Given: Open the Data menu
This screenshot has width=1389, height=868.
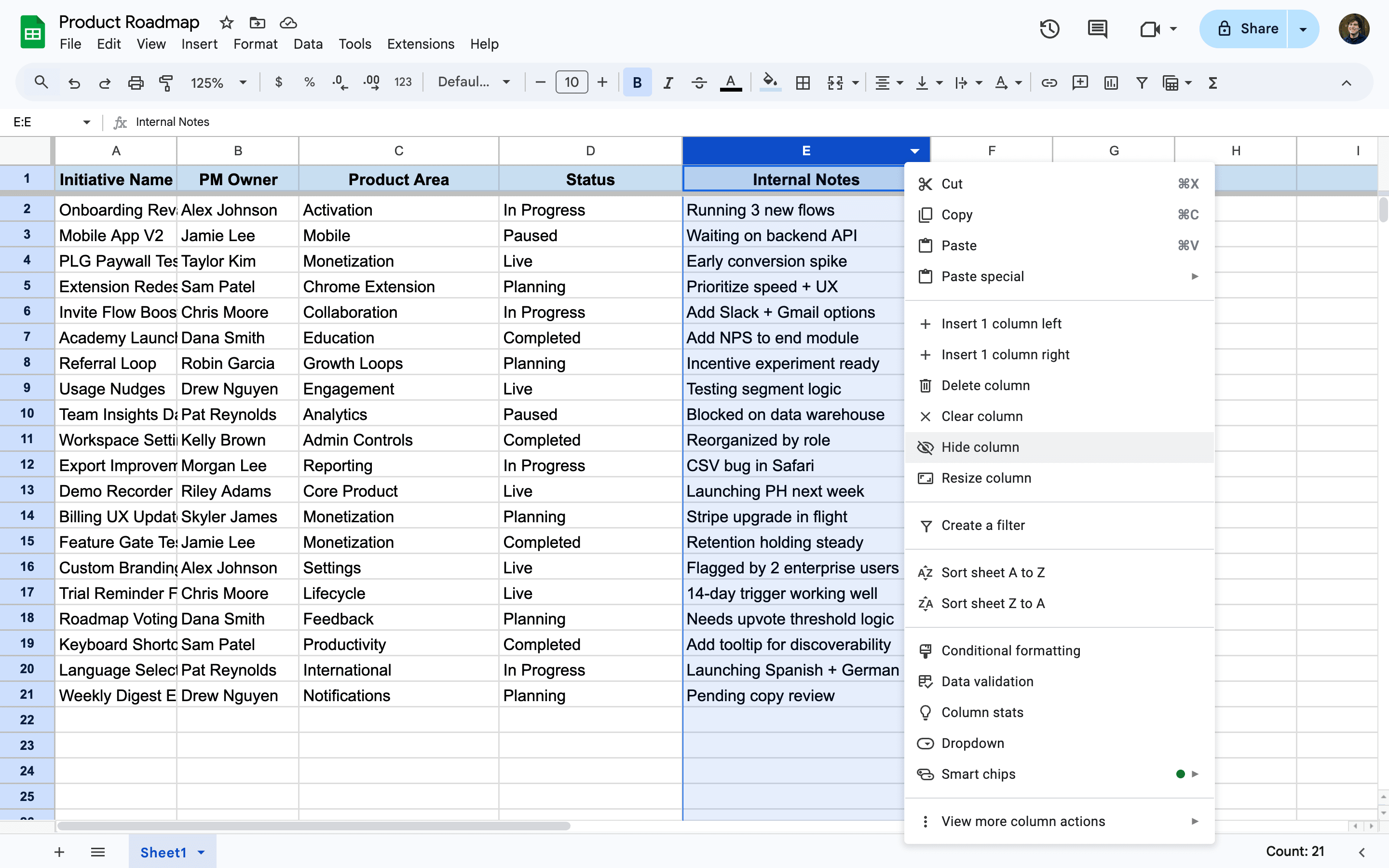Looking at the screenshot, I should [308, 44].
